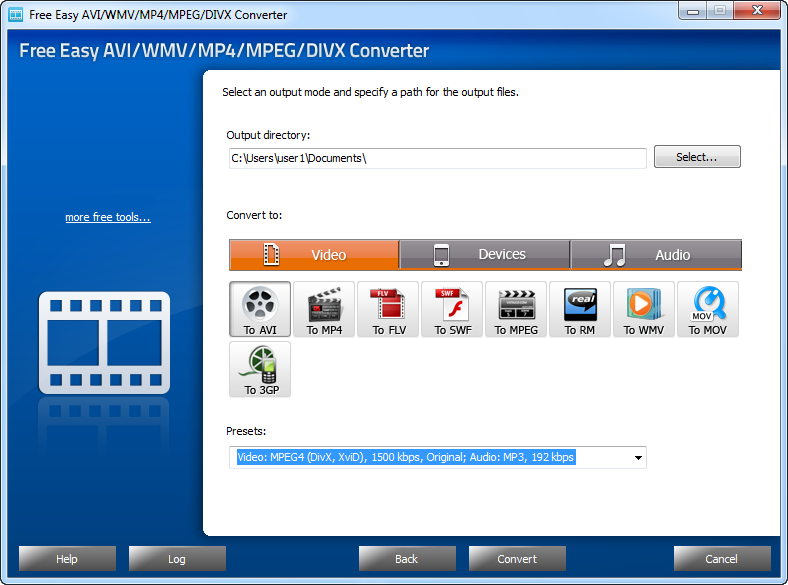Open the Presets dropdown arrow

tap(638, 457)
